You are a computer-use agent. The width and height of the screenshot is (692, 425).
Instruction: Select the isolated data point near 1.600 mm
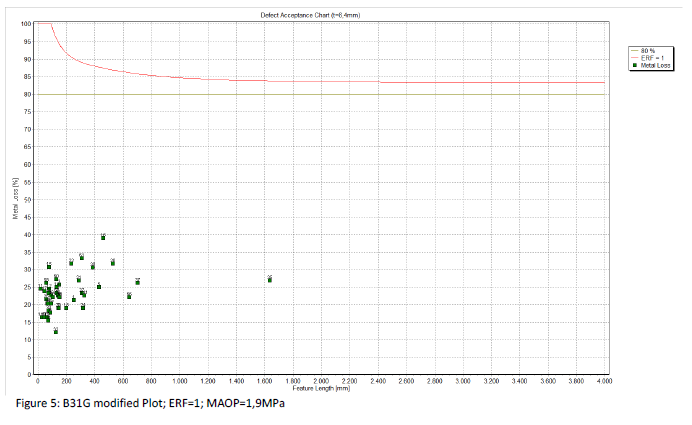[x=269, y=279]
